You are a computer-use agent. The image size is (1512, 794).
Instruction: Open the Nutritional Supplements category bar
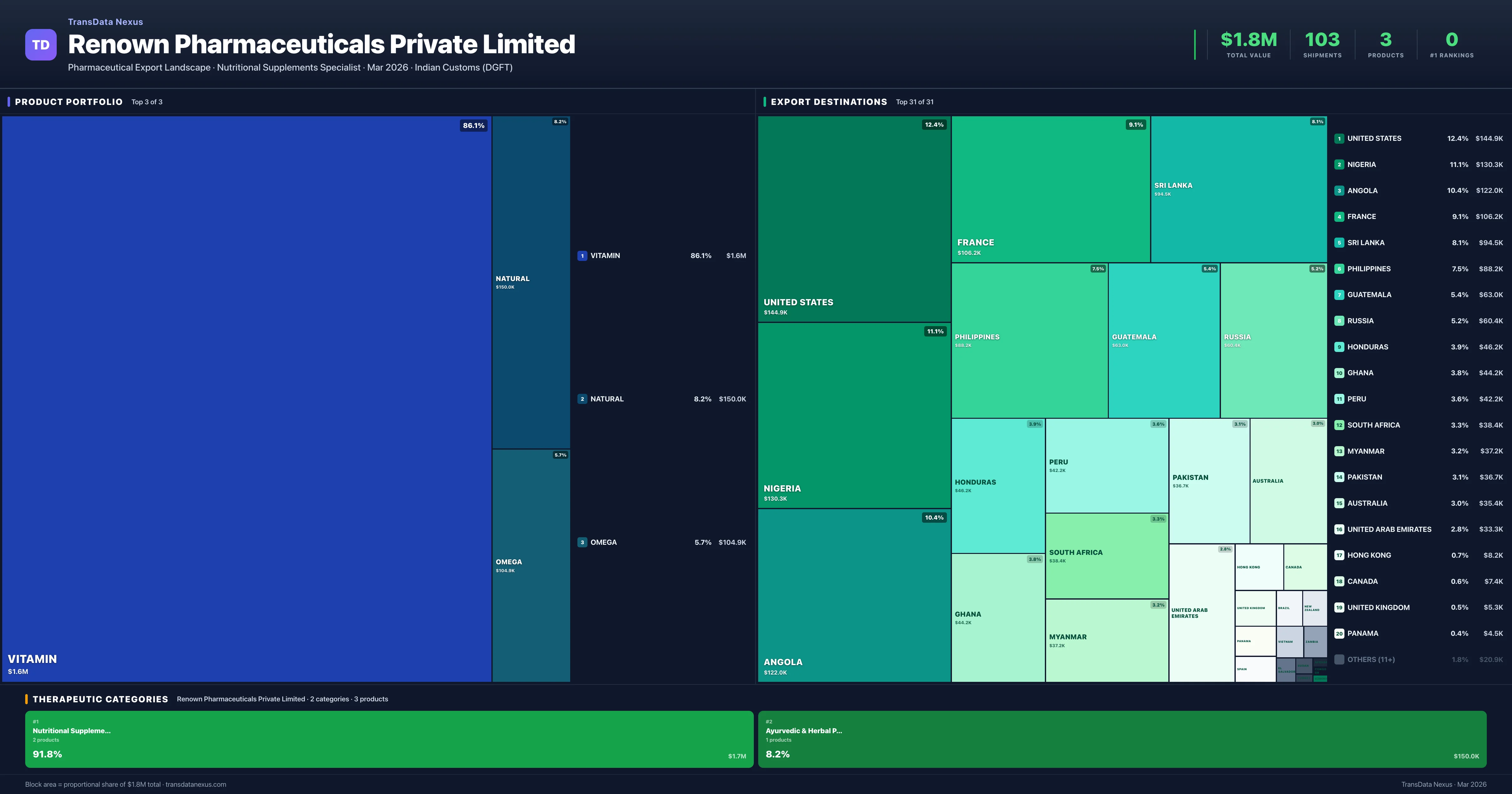coord(389,739)
